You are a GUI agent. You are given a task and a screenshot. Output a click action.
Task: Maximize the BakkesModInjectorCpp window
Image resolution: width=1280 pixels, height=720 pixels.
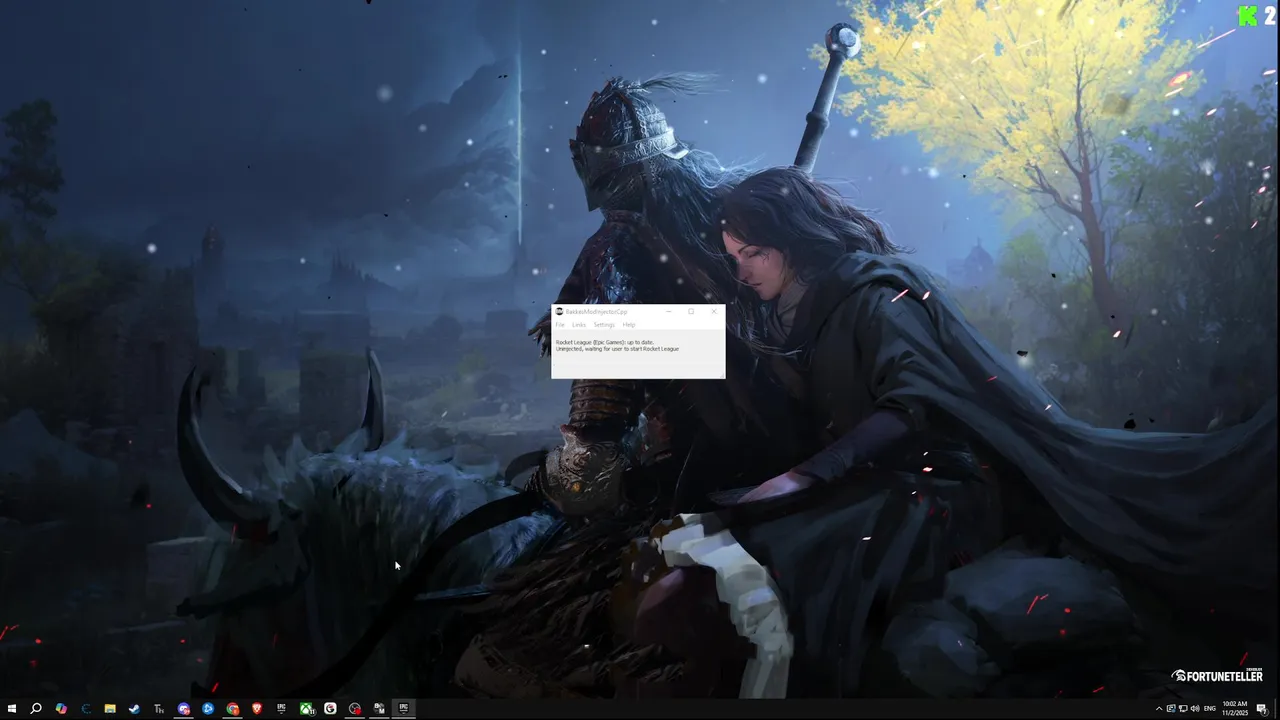pyautogui.click(x=691, y=312)
